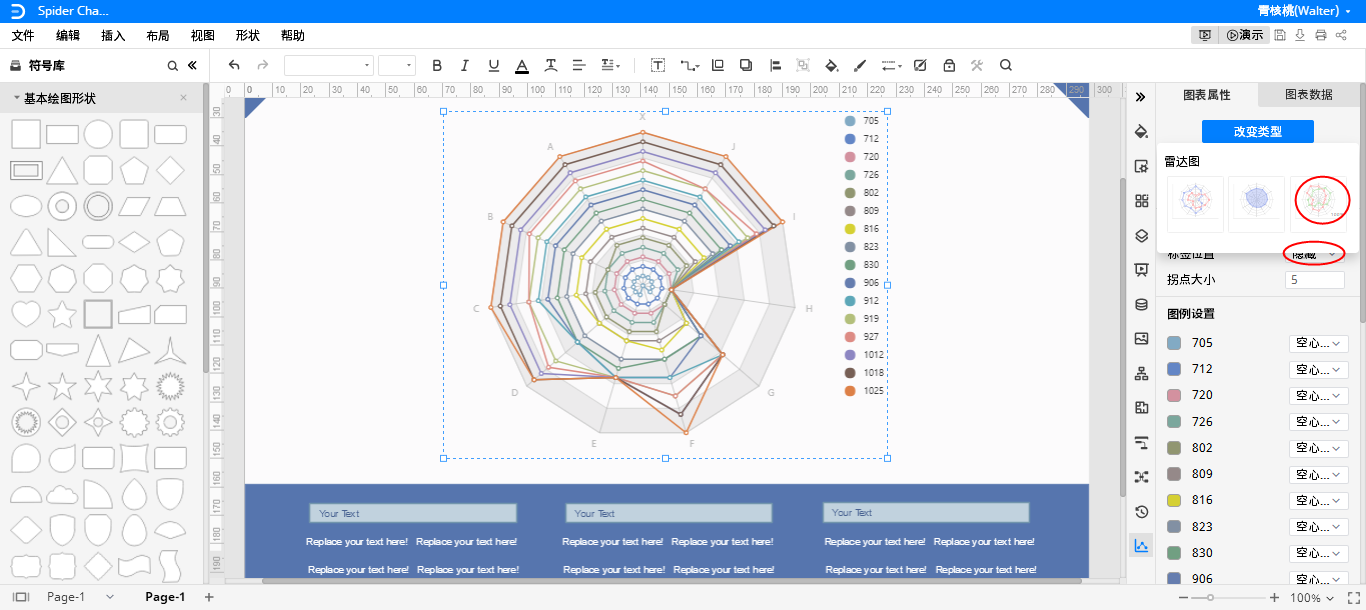Image resolution: width=1366 pixels, height=610 pixels.
Task: Toggle italic text formatting
Action: [x=464, y=65]
